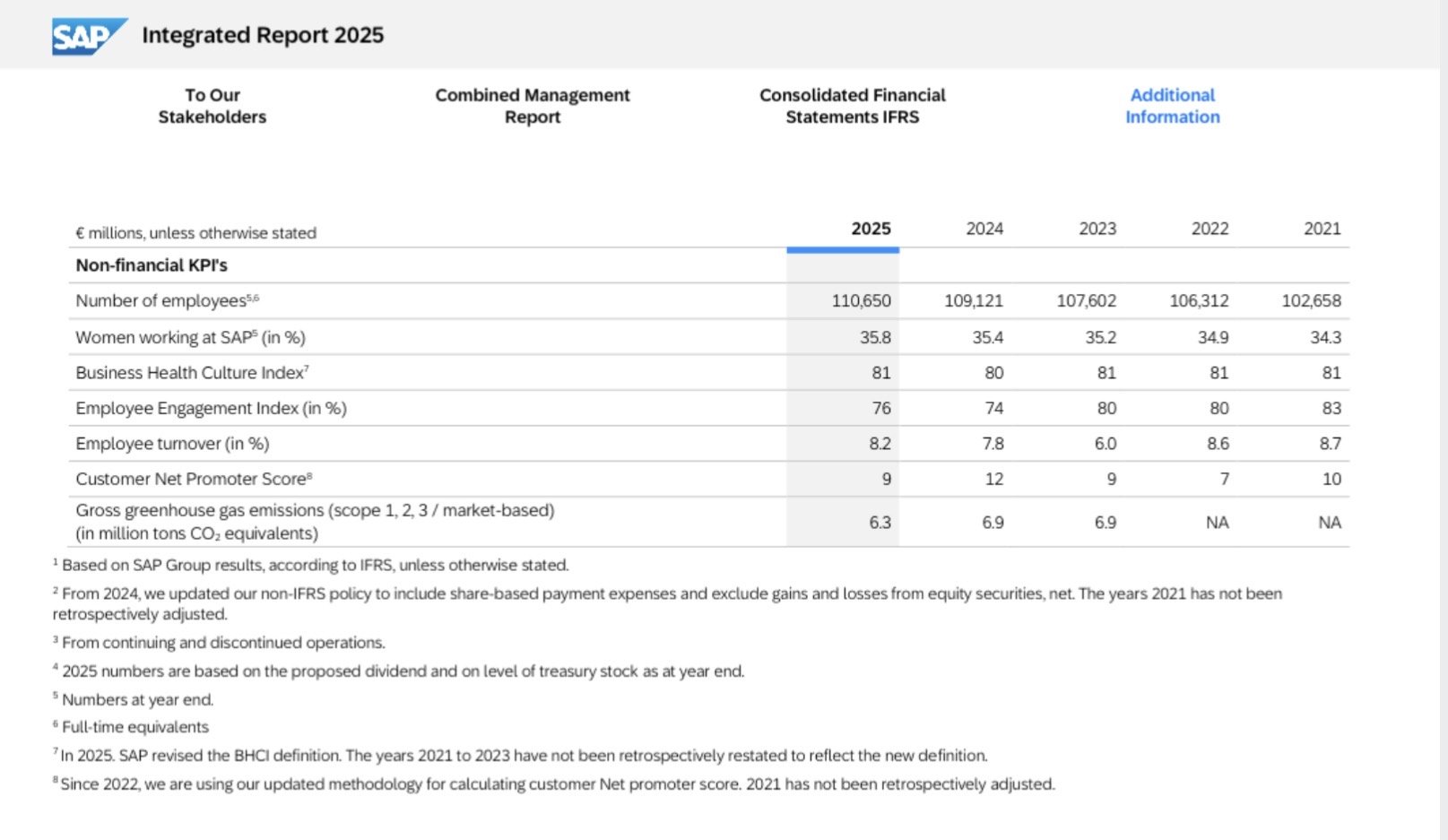
Task: Select the 74 Employee Engagement Index value
Action: [x=994, y=408]
